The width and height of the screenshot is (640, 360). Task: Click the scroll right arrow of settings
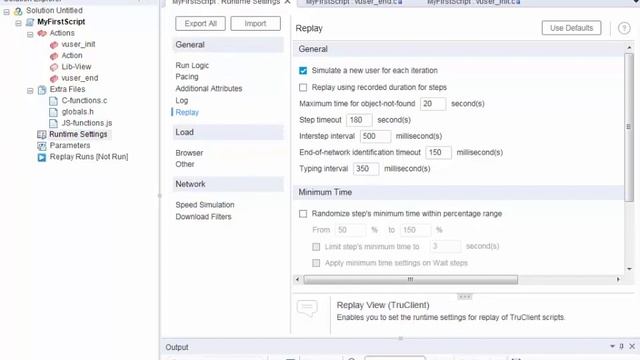pyautogui.click(x=618, y=280)
